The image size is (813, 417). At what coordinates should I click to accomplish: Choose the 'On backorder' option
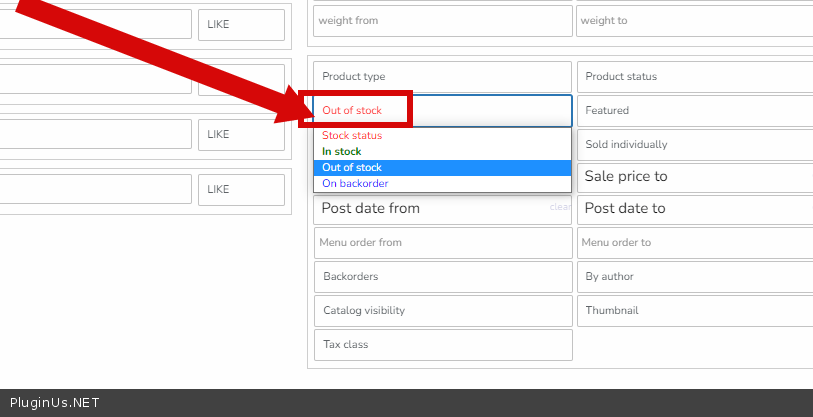(x=355, y=184)
